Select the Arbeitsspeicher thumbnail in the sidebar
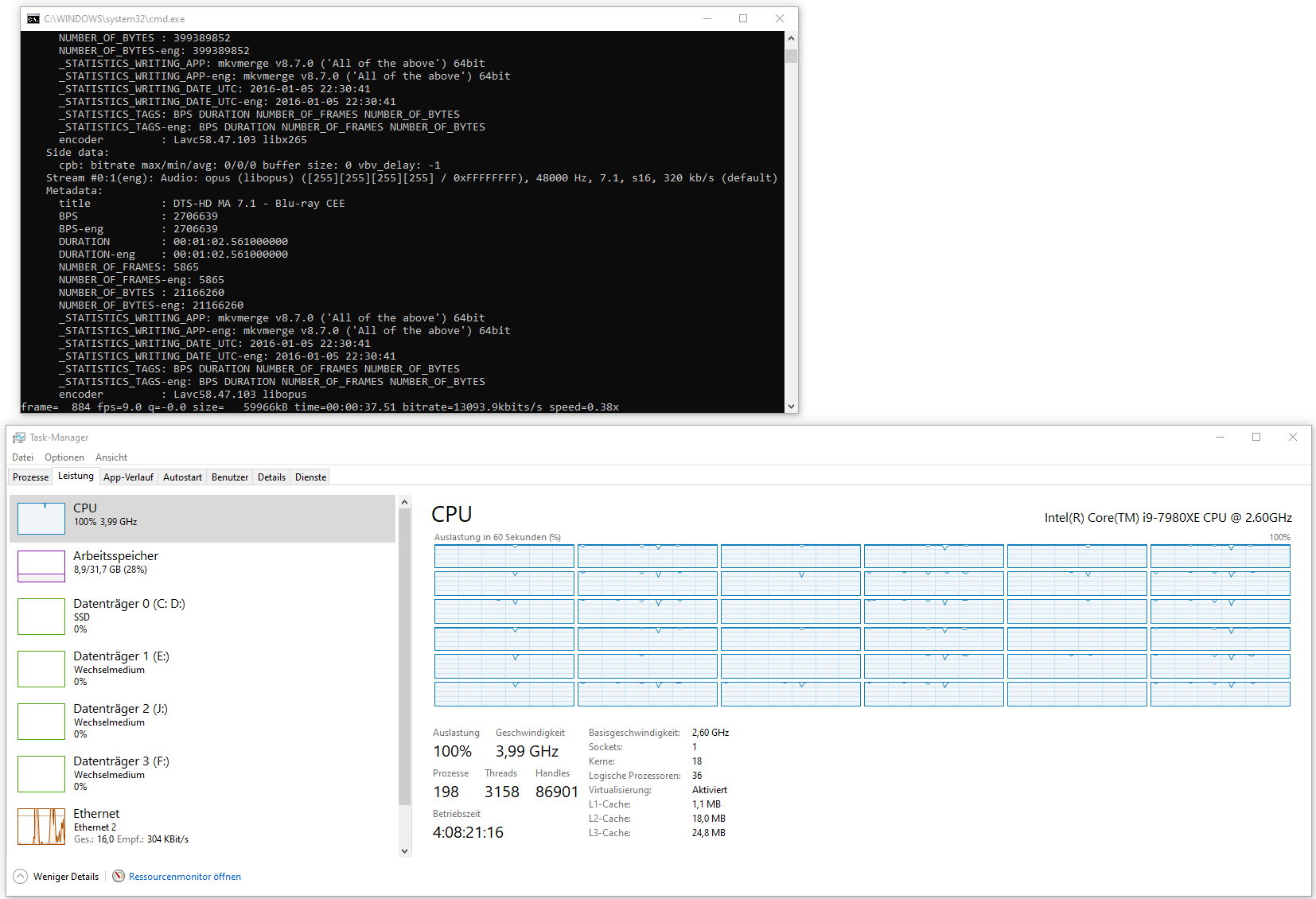 [41, 566]
